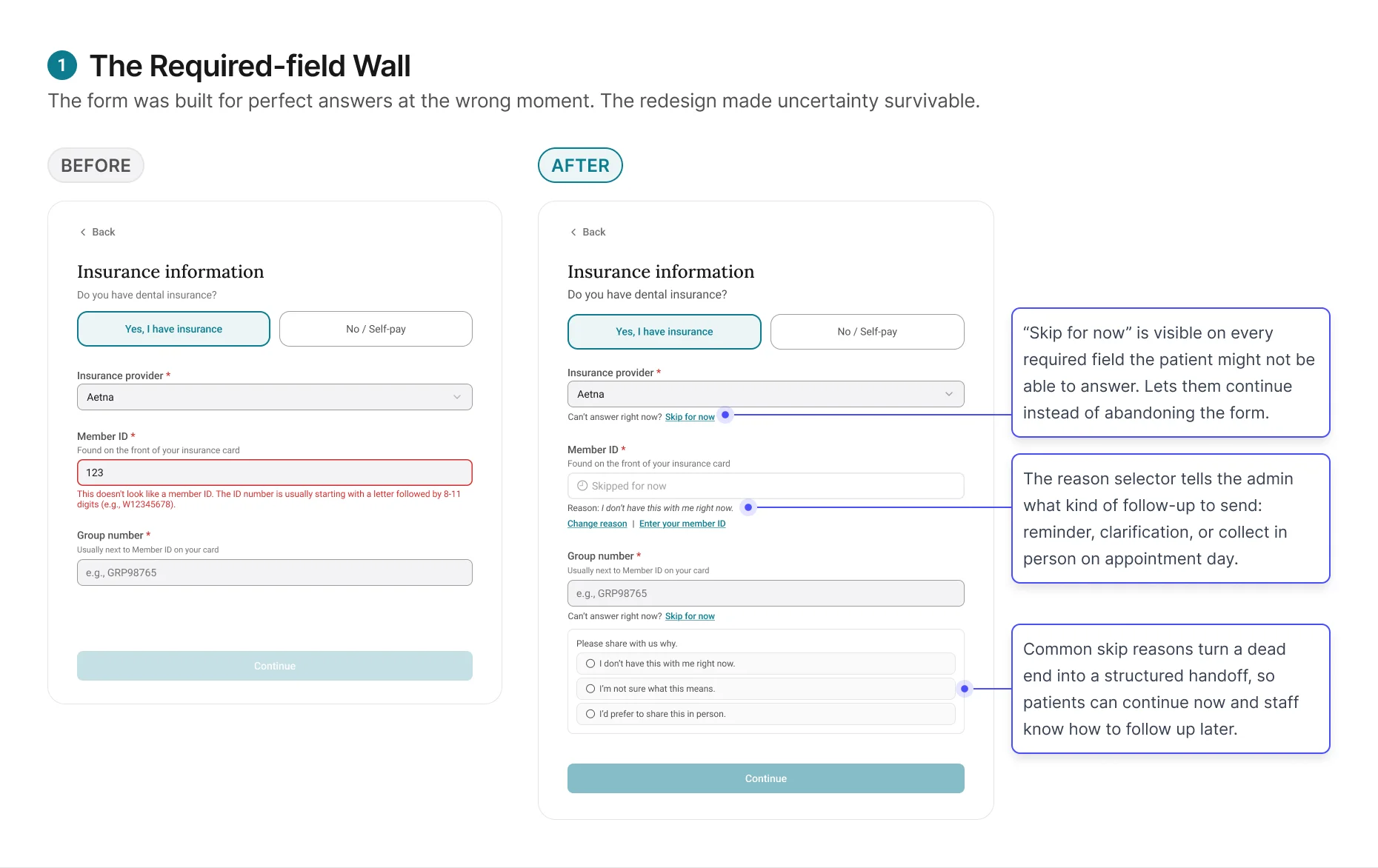Choose 'I'd prefer to share this in person'
The image size is (1378, 868).
tap(590, 714)
